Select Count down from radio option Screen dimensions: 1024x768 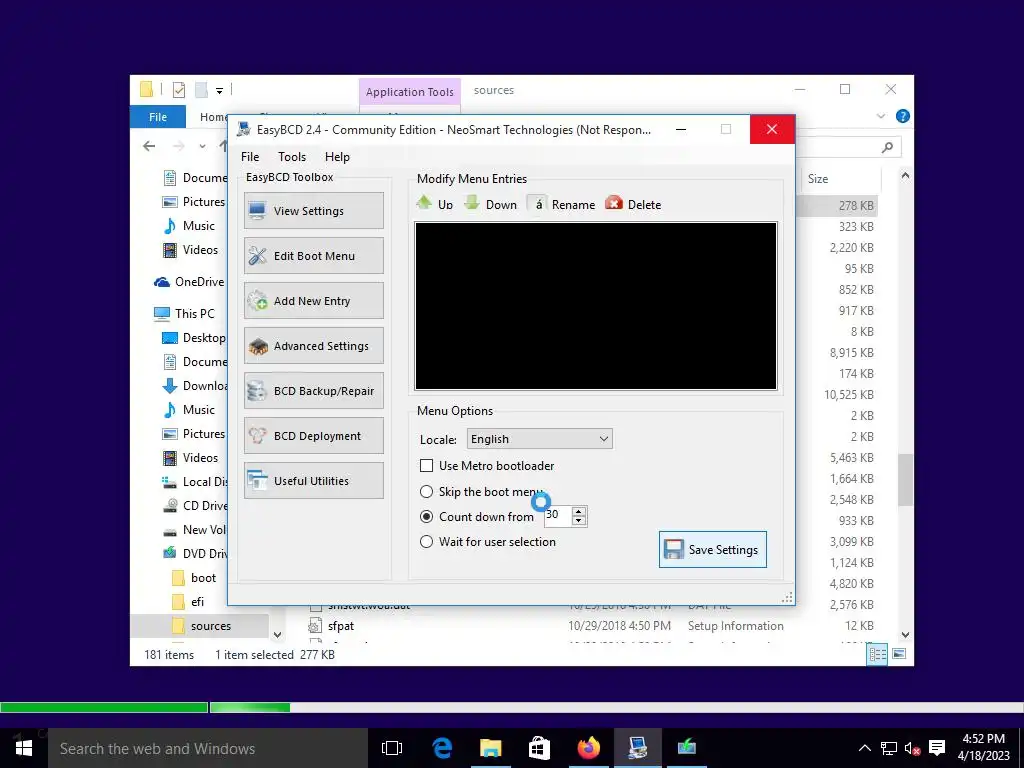click(426, 517)
